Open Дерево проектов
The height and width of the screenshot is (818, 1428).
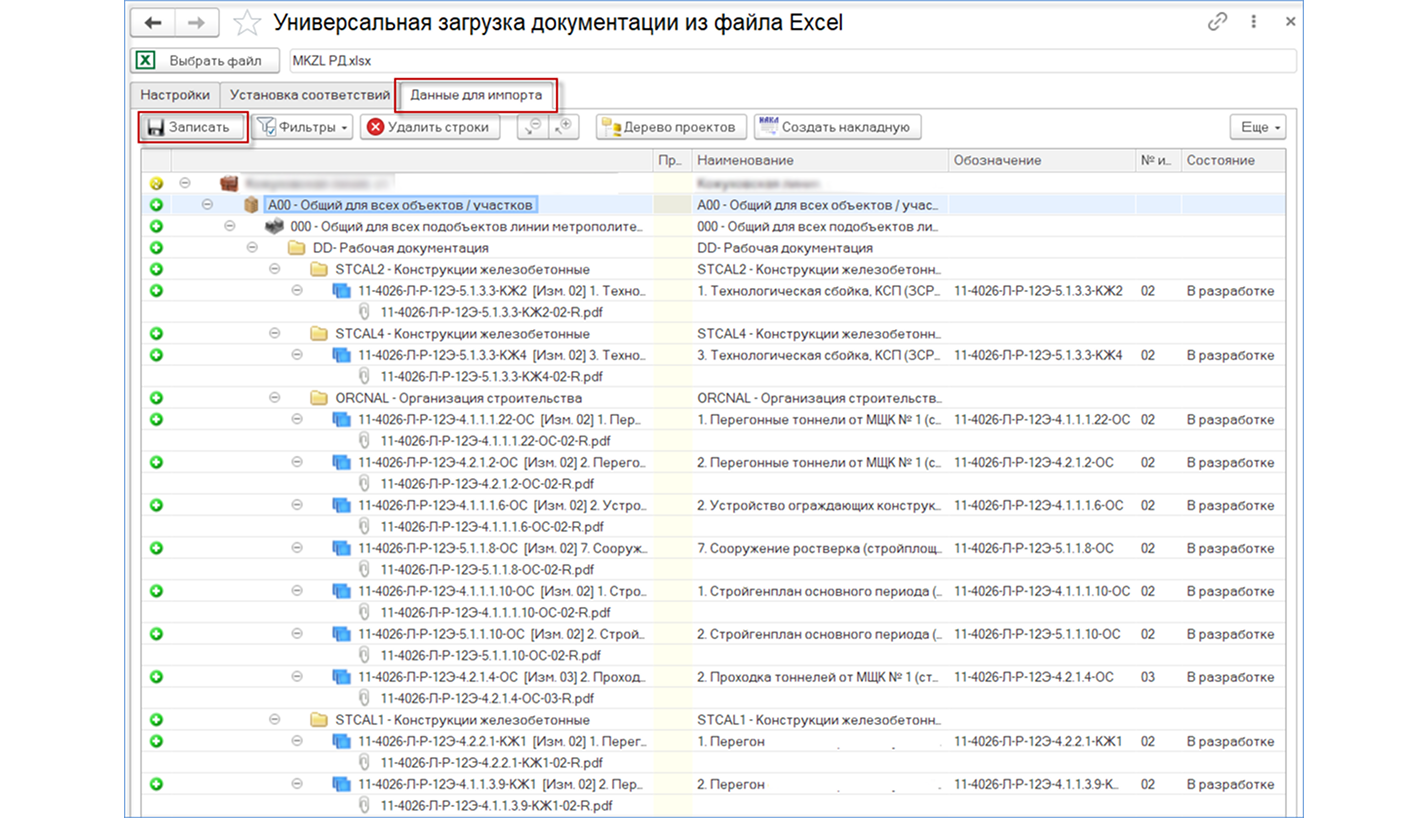point(672,127)
